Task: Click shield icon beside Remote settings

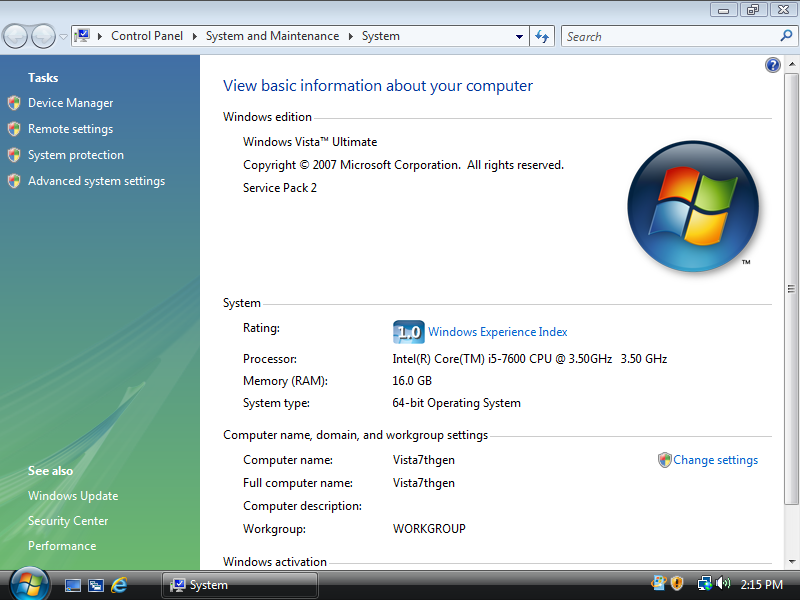Action: 14,129
